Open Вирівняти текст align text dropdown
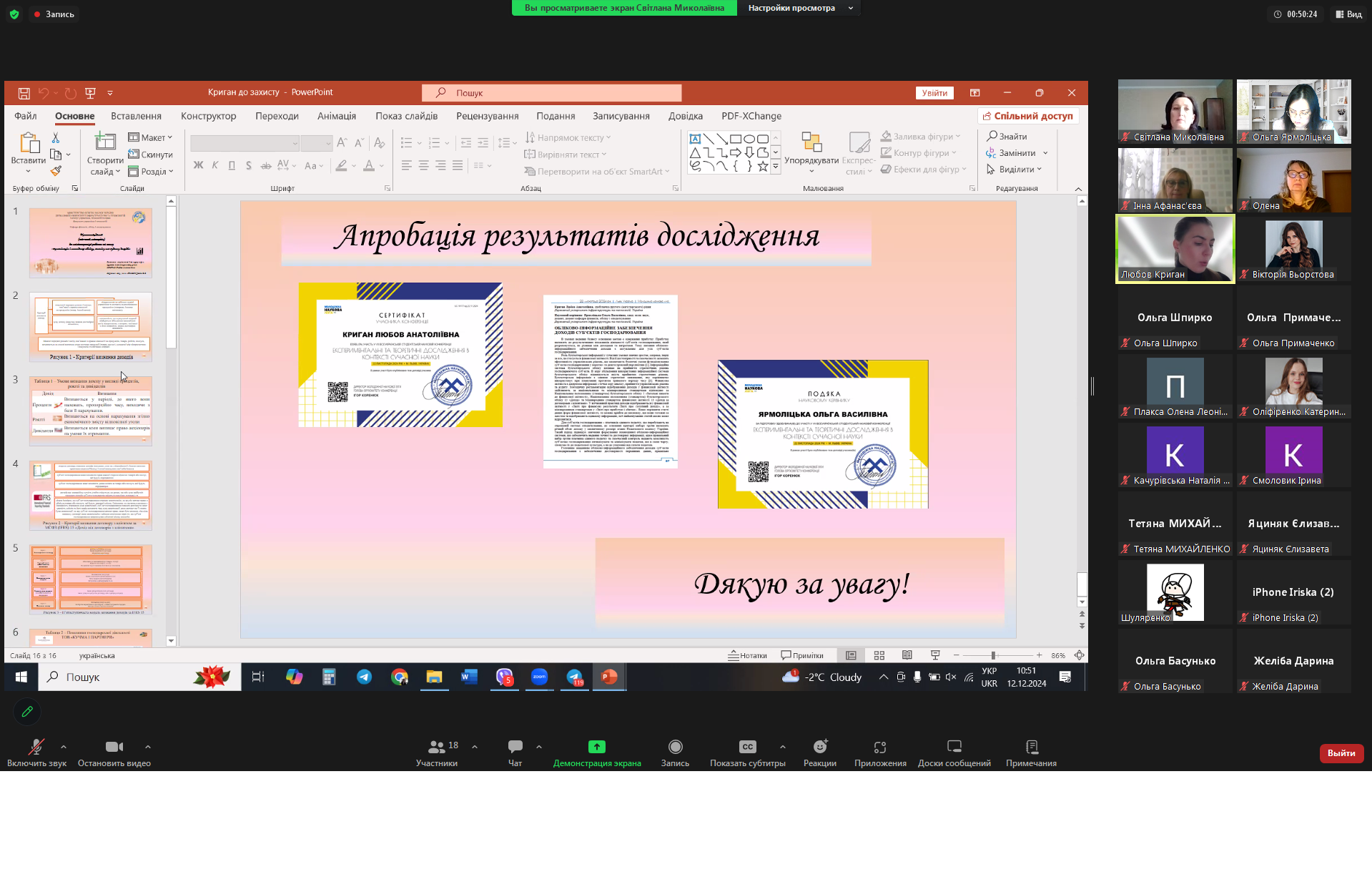Screen dimensions: 1372x887 (x=566, y=155)
